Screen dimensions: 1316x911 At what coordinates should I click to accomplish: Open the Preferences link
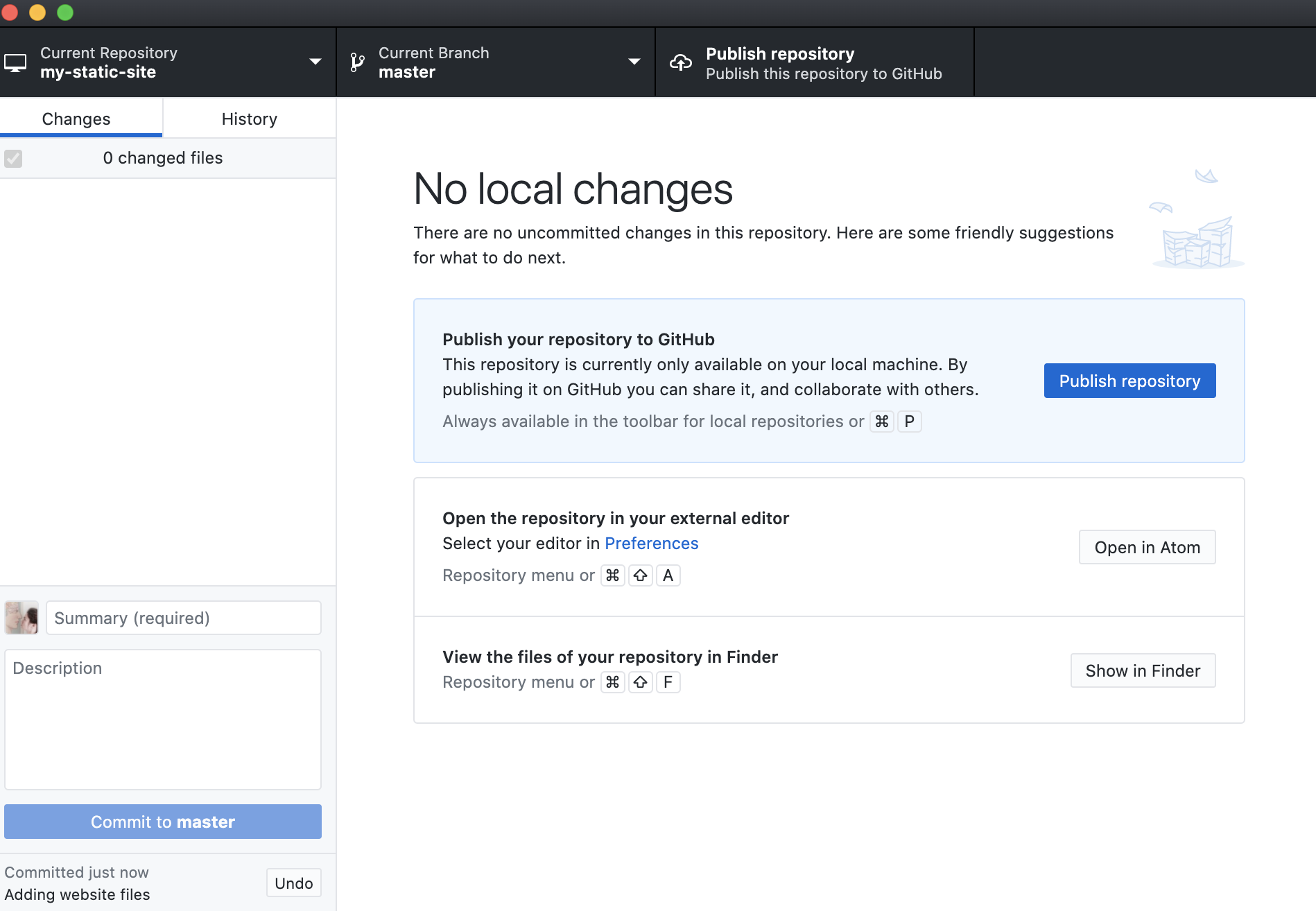click(651, 544)
